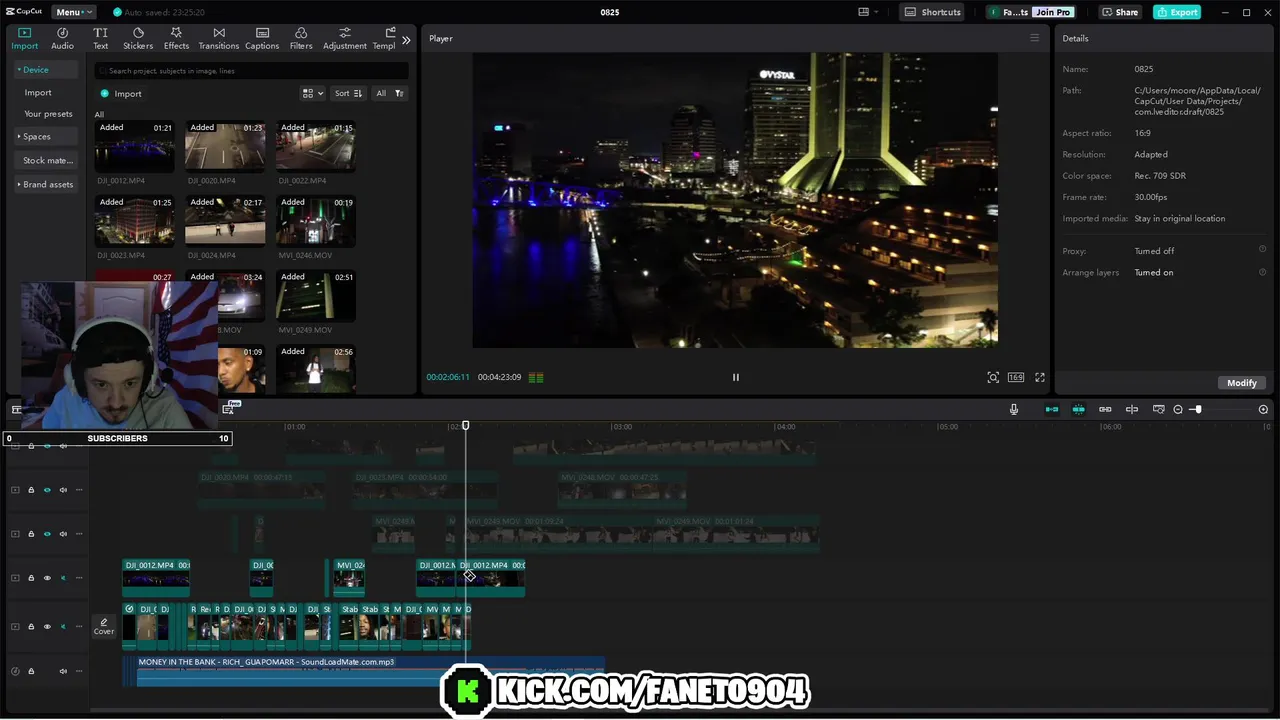Select Stock materials in sidebar

(48, 160)
